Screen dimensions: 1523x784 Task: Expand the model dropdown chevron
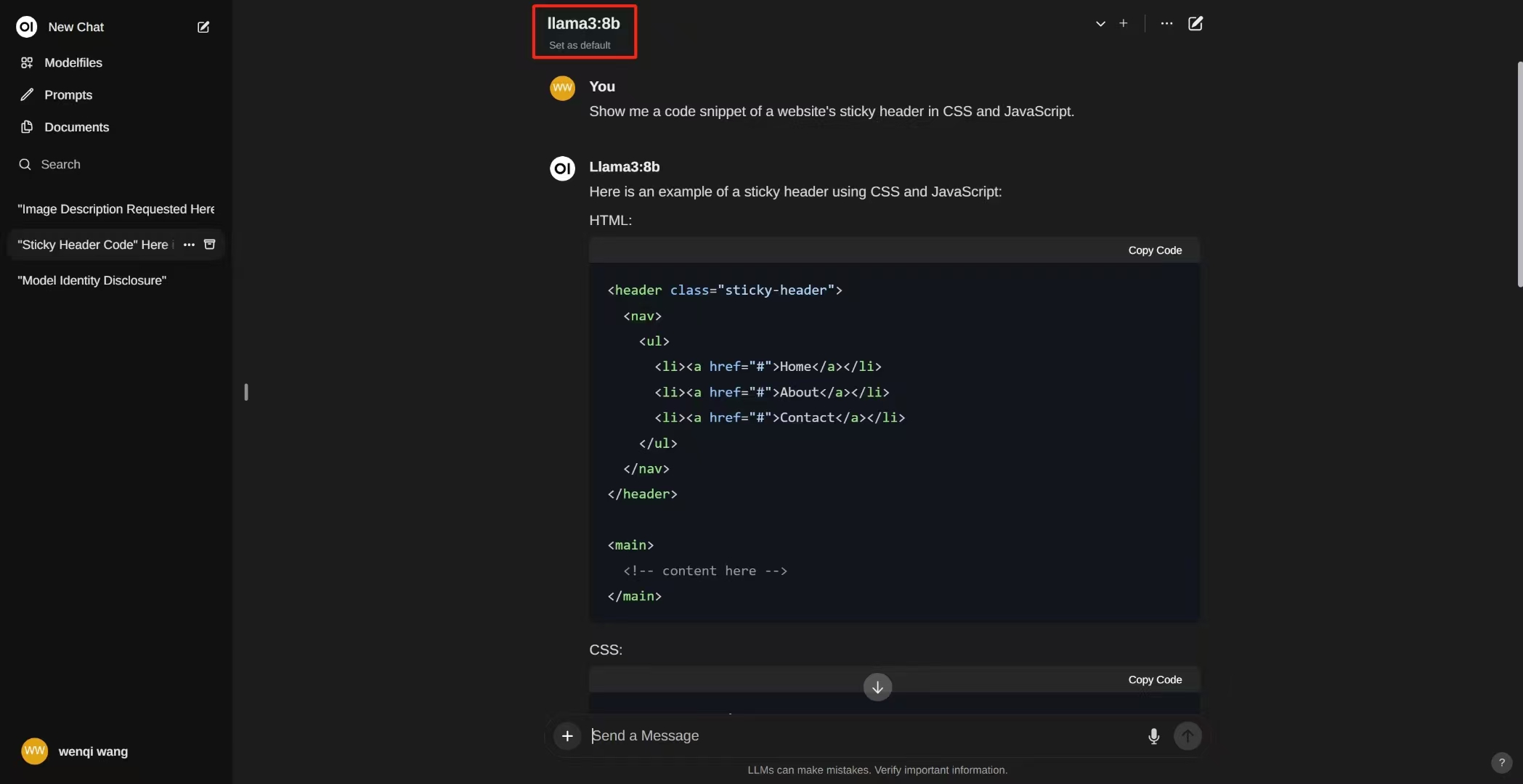pyautogui.click(x=1100, y=23)
